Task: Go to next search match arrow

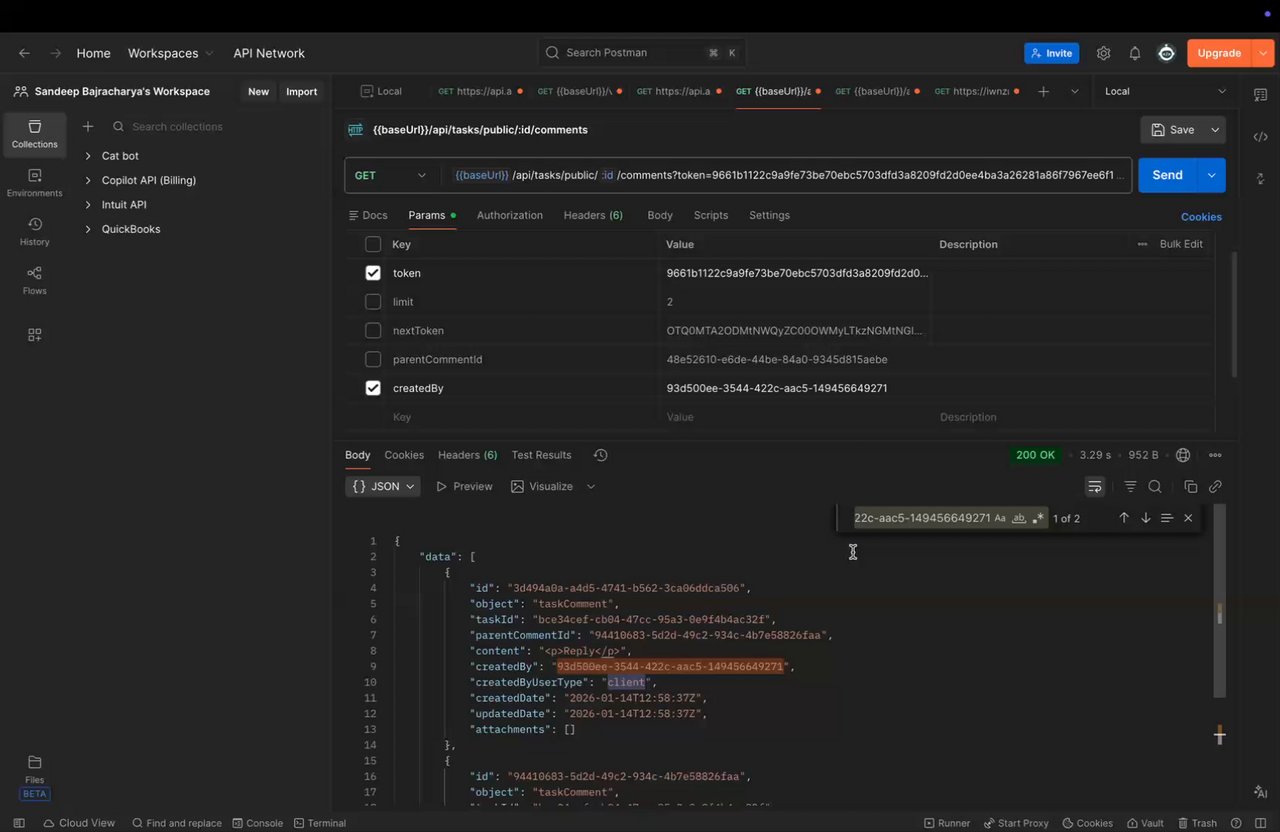Action: coord(1145,518)
